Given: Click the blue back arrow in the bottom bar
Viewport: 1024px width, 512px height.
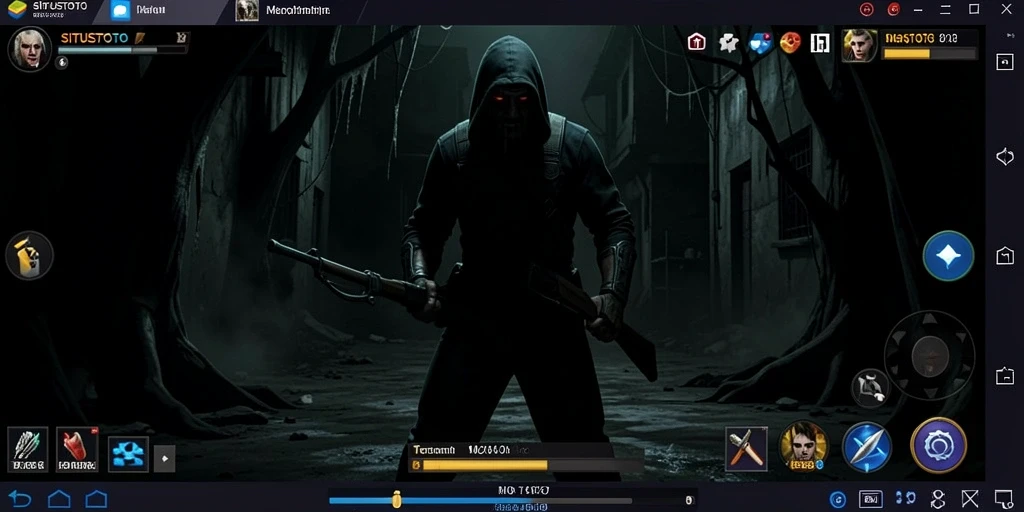Looking at the screenshot, I should point(20,500).
